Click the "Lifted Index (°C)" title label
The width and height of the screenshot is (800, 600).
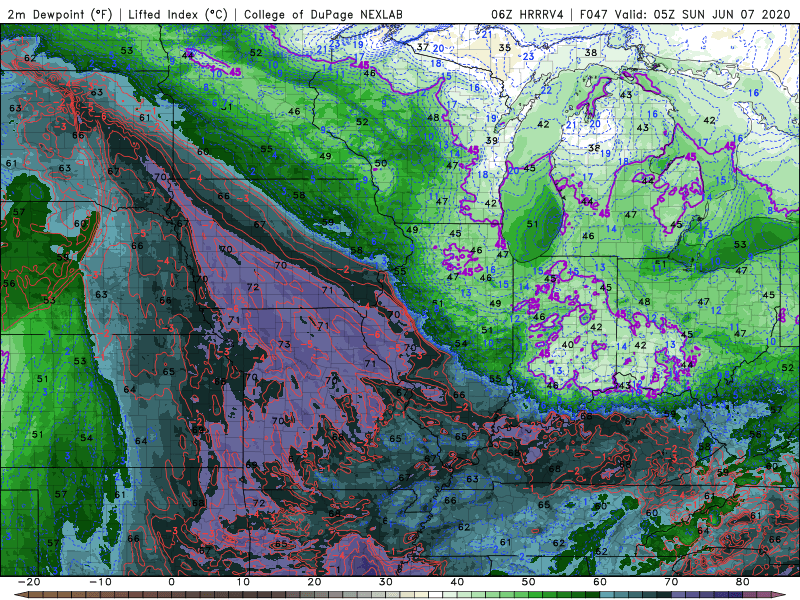click(x=178, y=14)
